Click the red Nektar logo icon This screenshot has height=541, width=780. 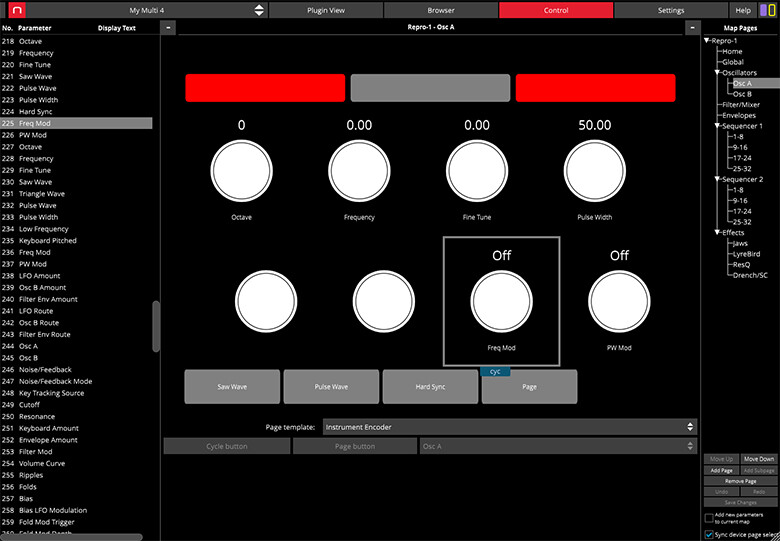click(17, 10)
